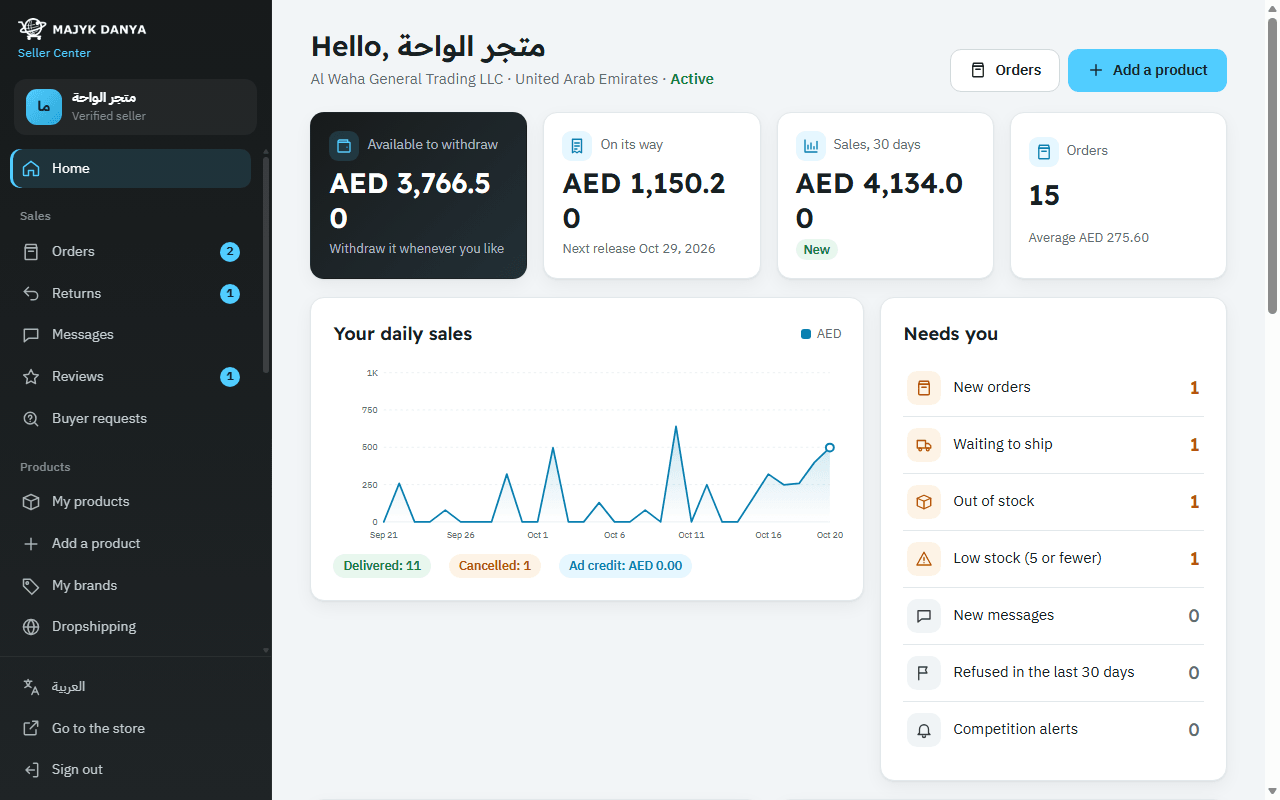The height and width of the screenshot is (800, 1280).
Task: Open New orders in the Needs you list
Action: [1053, 388]
